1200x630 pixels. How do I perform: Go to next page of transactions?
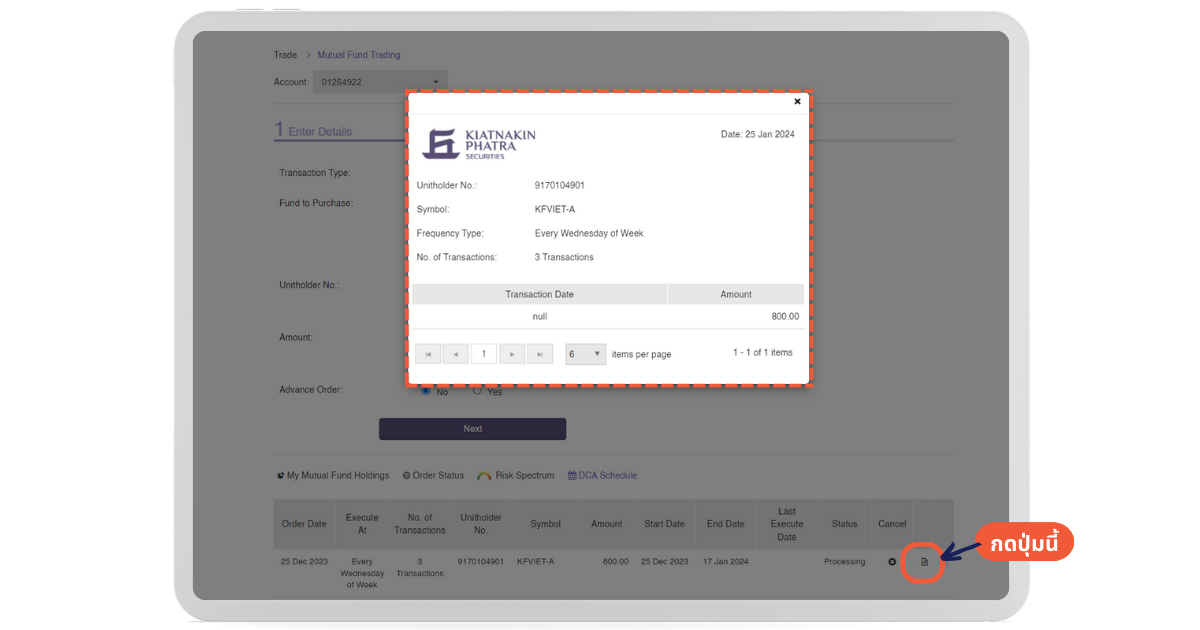tap(512, 354)
